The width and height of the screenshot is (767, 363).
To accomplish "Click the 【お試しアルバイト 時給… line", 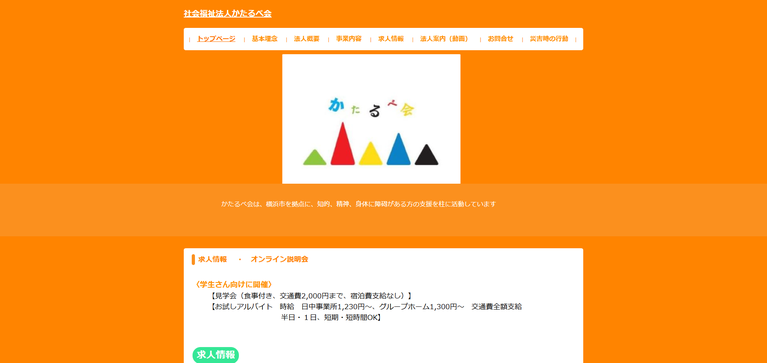I will (366, 307).
